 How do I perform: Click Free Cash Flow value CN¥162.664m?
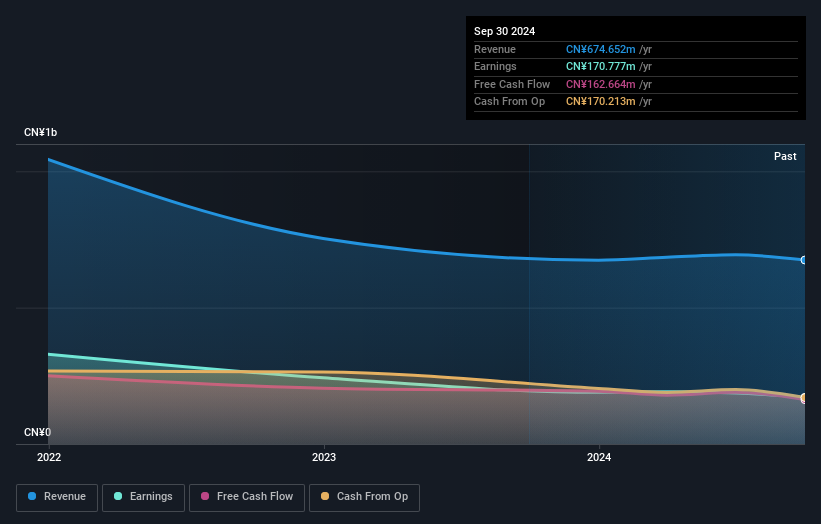click(x=601, y=84)
